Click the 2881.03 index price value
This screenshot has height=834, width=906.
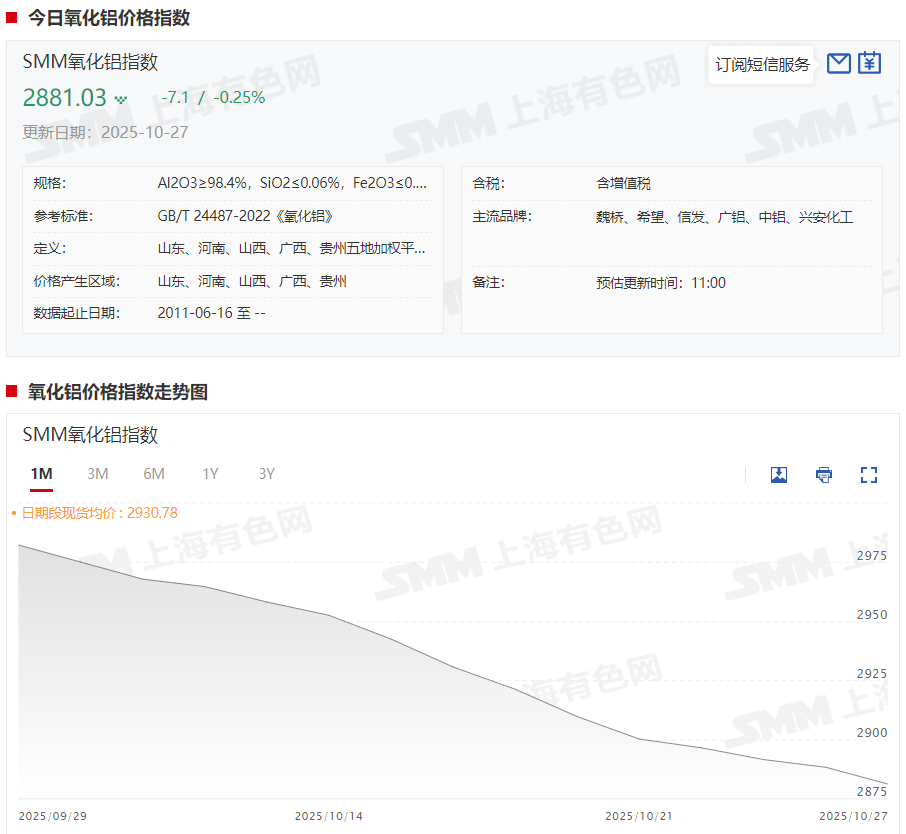tap(64, 98)
